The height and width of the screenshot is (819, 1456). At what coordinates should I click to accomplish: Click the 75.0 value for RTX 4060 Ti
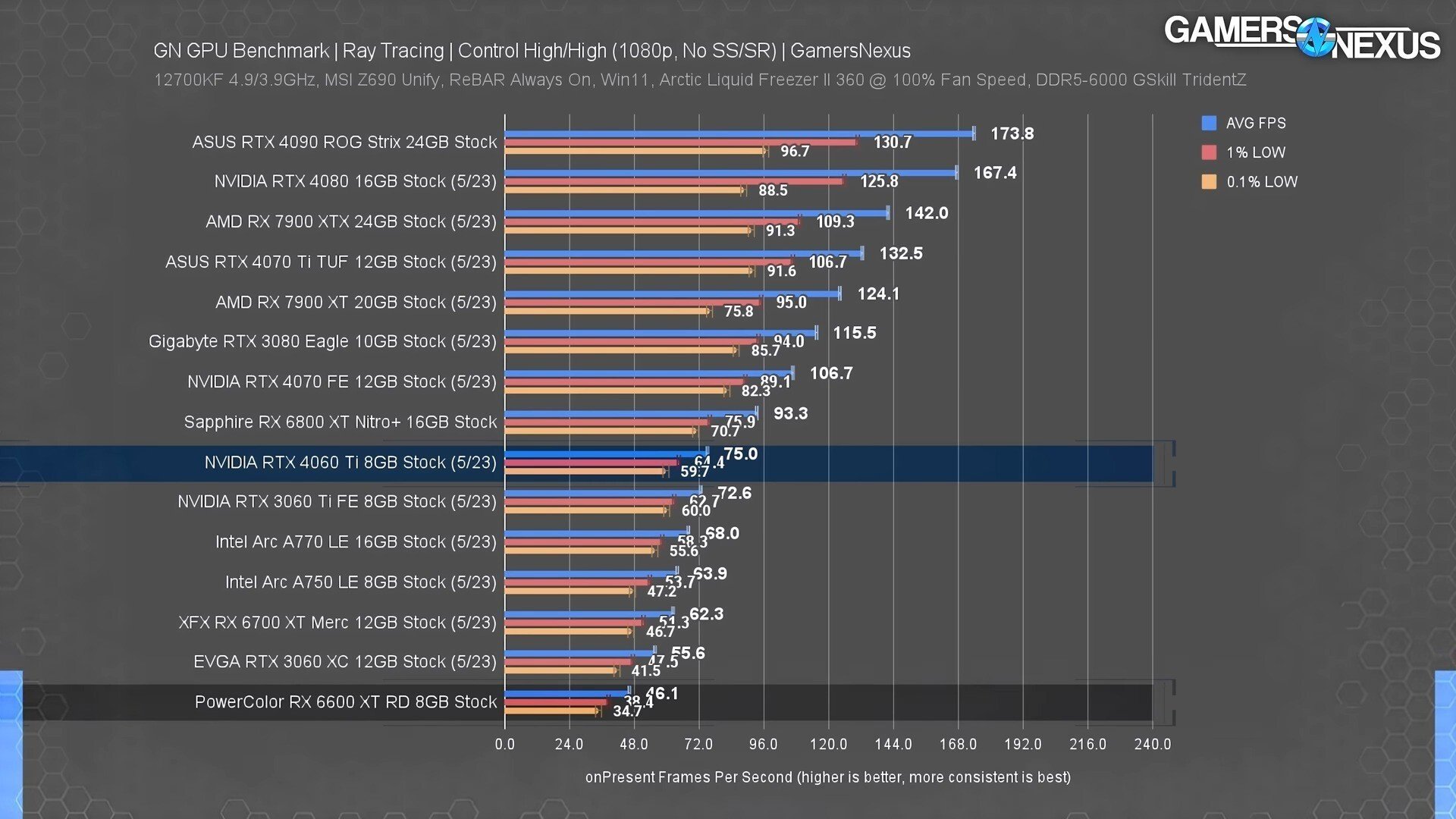(x=741, y=453)
